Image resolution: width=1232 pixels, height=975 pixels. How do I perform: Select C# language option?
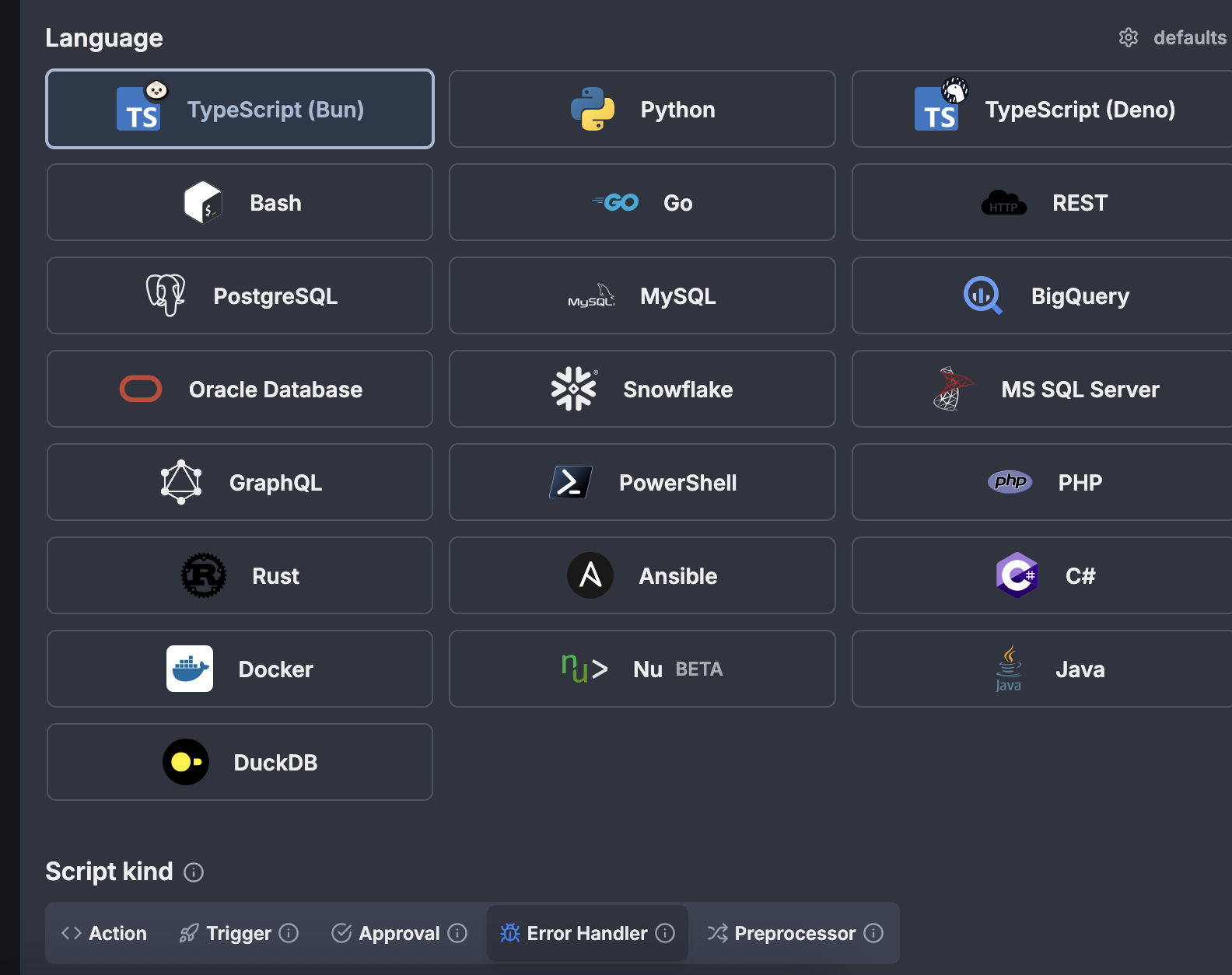coord(1042,575)
